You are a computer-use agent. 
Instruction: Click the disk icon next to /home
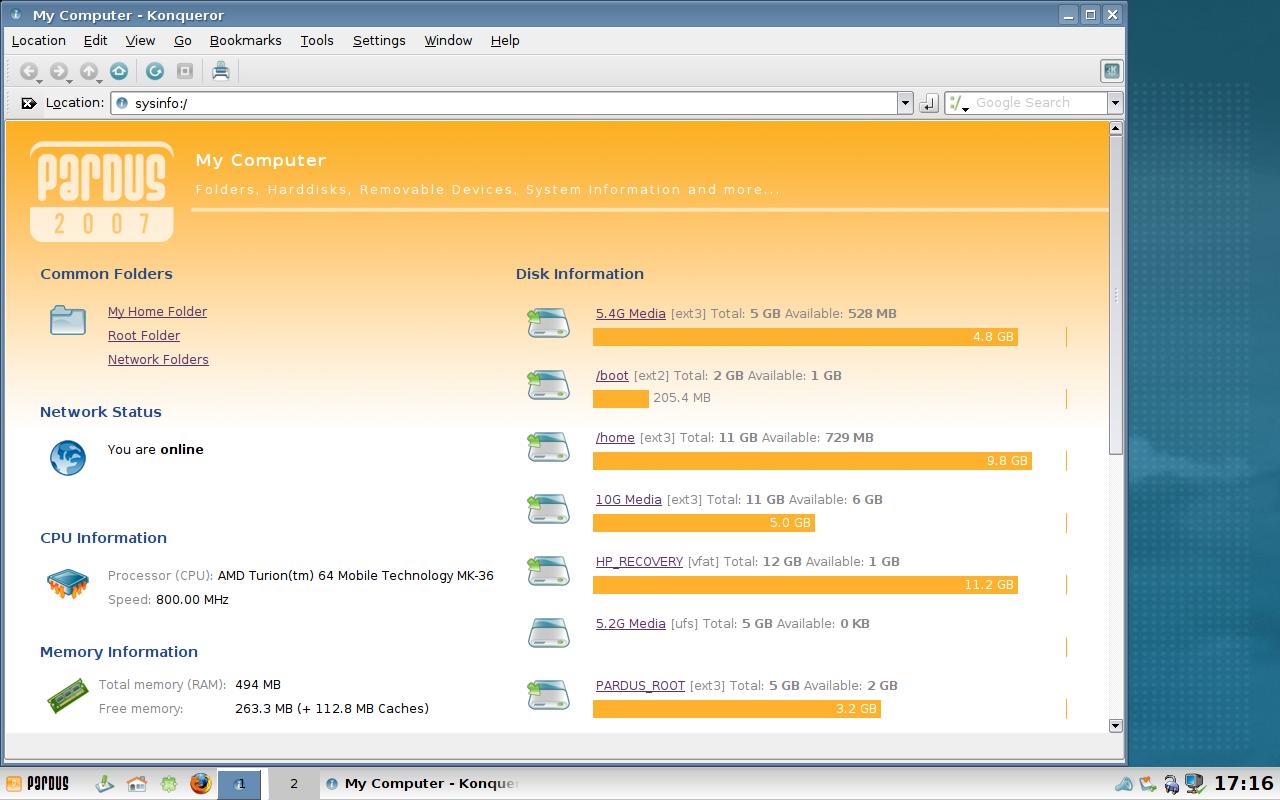(548, 446)
